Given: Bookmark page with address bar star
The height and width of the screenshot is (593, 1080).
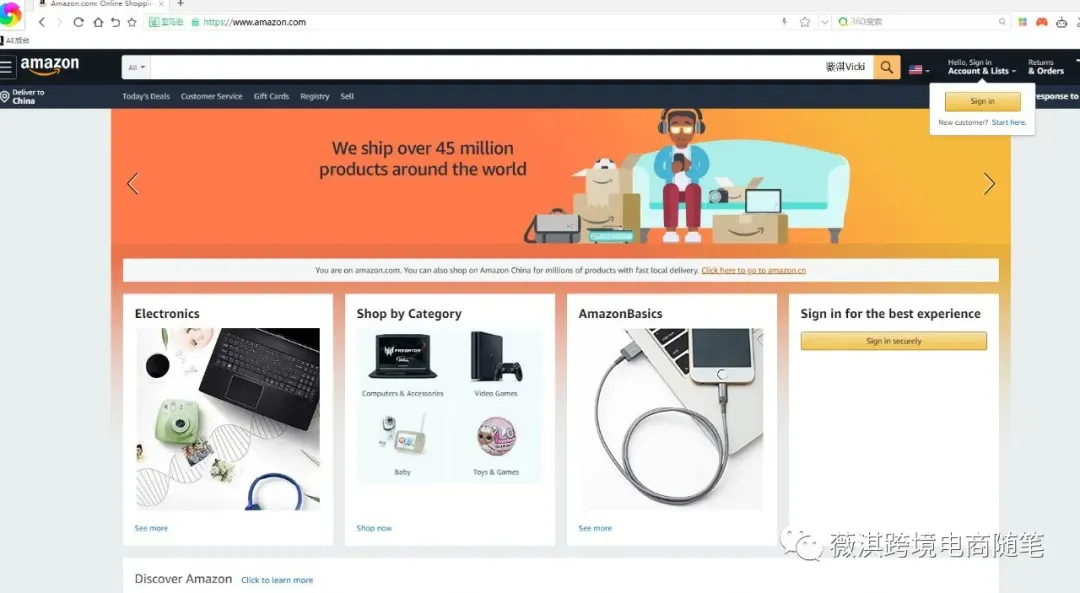Looking at the screenshot, I should [x=804, y=22].
